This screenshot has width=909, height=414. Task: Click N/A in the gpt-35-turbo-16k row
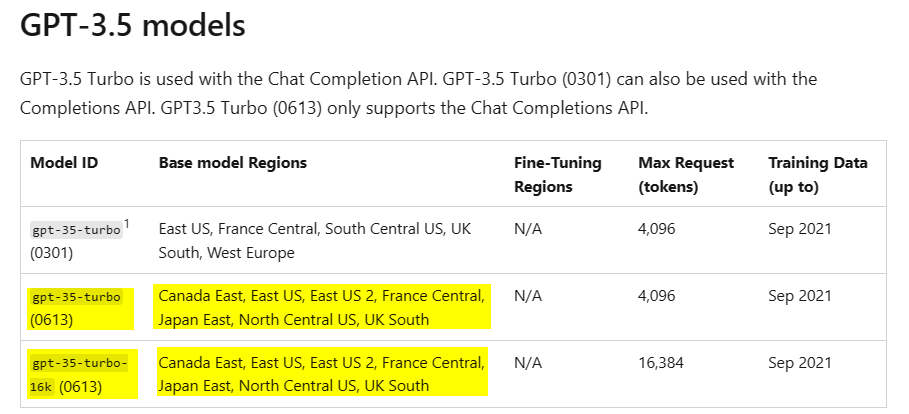click(x=528, y=363)
